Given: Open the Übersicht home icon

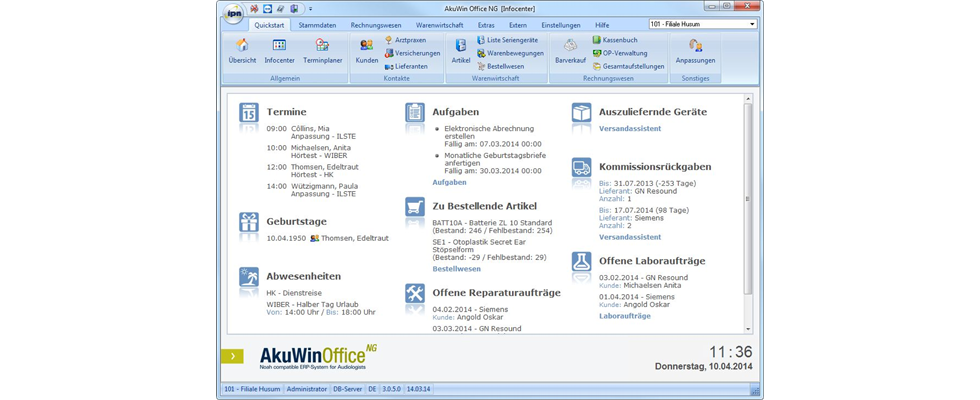Looking at the screenshot, I should pyautogui.click(x=242, y=51).
